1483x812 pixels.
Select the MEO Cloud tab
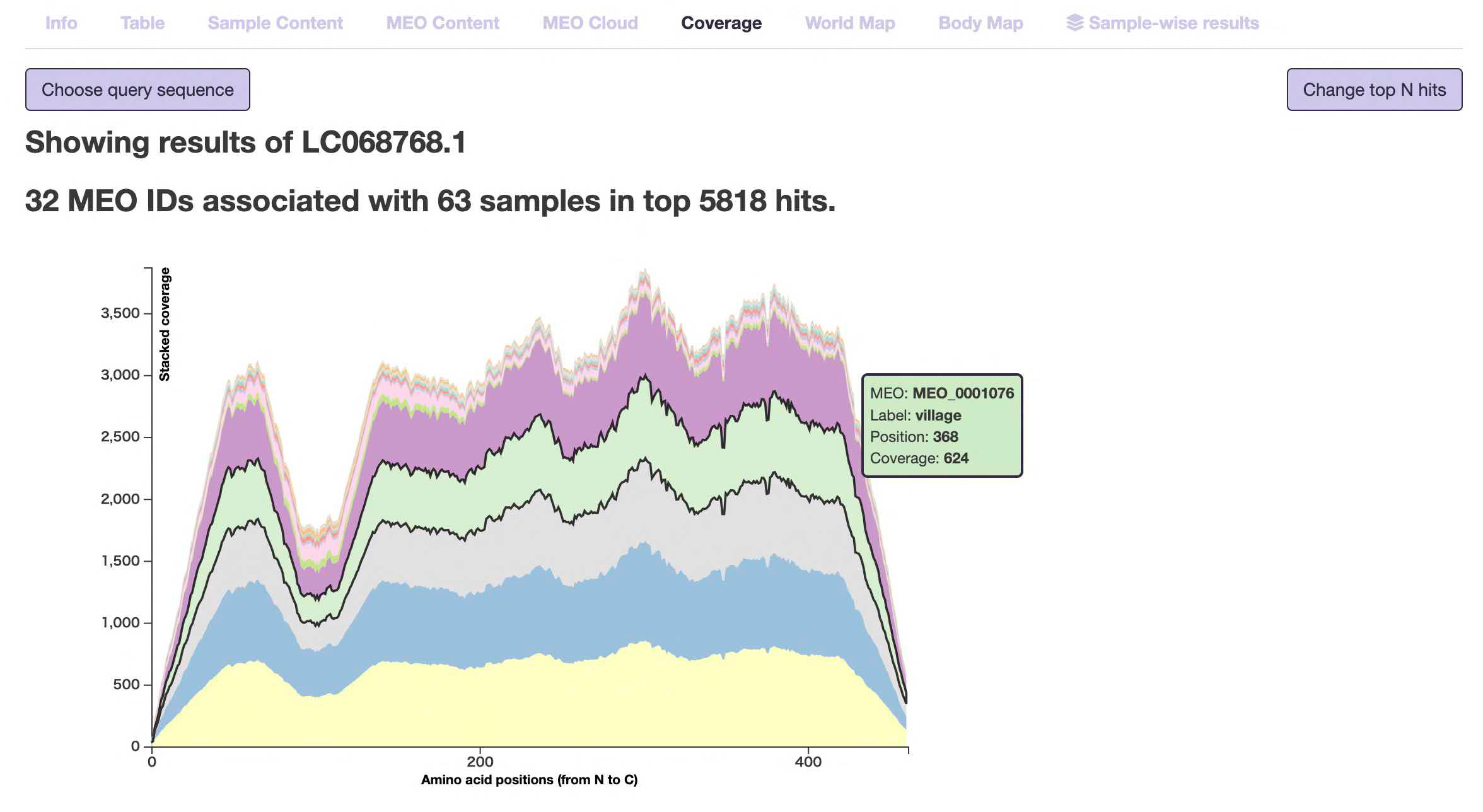[x=590, y=23]
